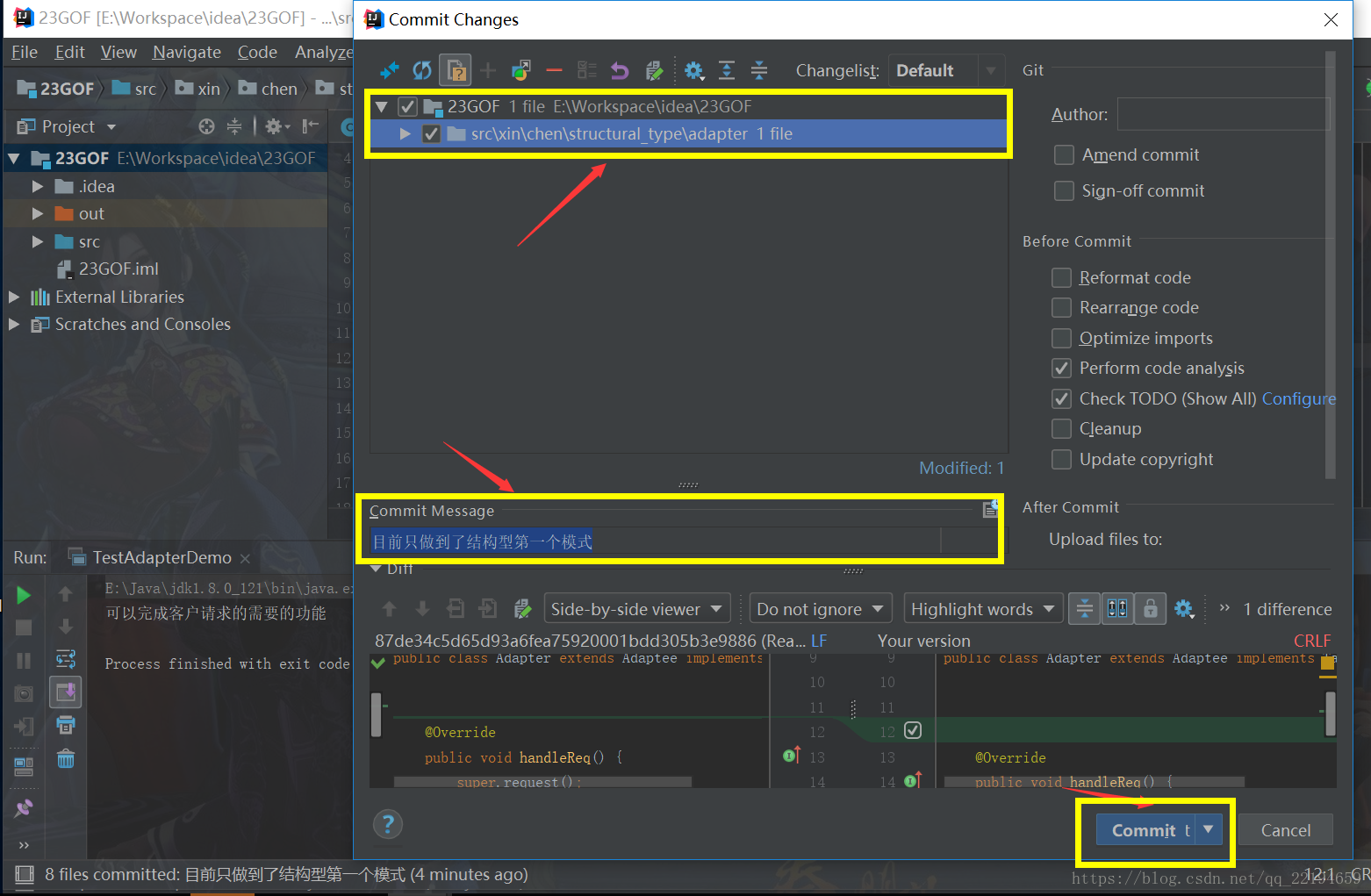Uncheck Check TODO (Show All)

(1061, 399)
